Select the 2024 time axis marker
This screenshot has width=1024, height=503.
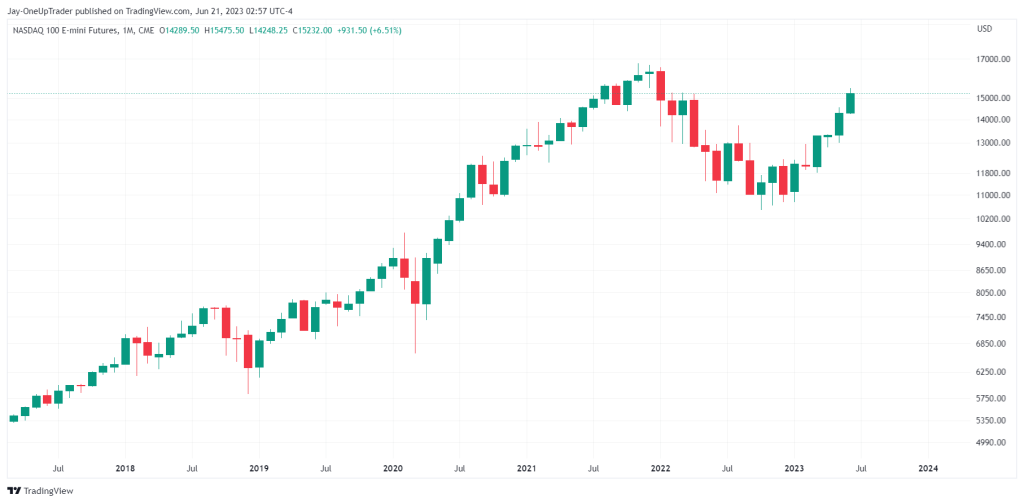click(928, 468)
